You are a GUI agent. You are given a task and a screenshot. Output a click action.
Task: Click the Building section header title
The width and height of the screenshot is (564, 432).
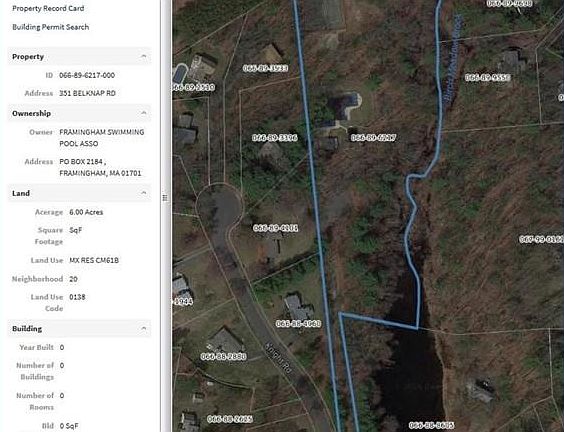pos(27,328)
